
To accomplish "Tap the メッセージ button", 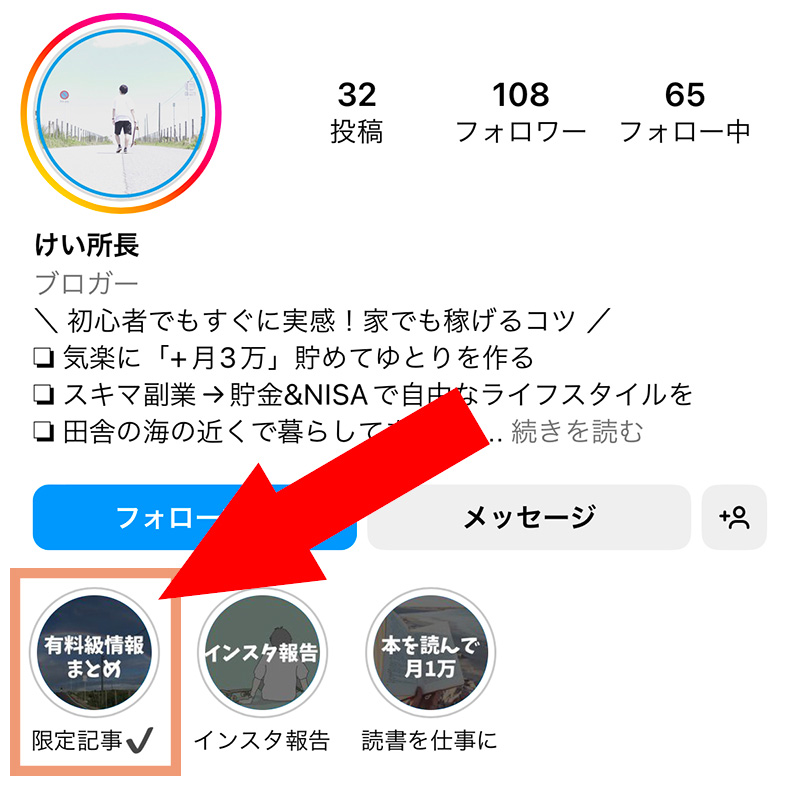I will [529, 517].
